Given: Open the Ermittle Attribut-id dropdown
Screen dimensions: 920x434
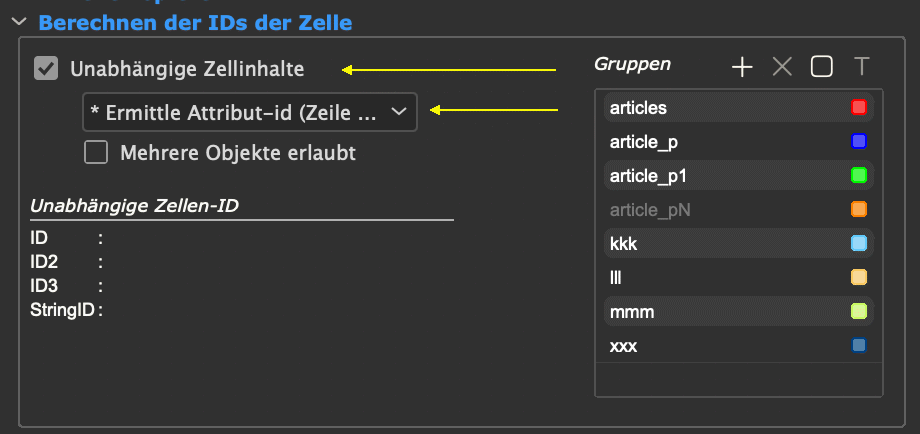Looking at the screenshot, I should 250,112.
